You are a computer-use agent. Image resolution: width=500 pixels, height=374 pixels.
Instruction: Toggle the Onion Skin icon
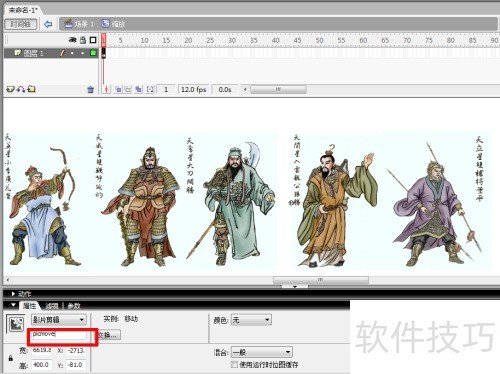click(118, 89)
